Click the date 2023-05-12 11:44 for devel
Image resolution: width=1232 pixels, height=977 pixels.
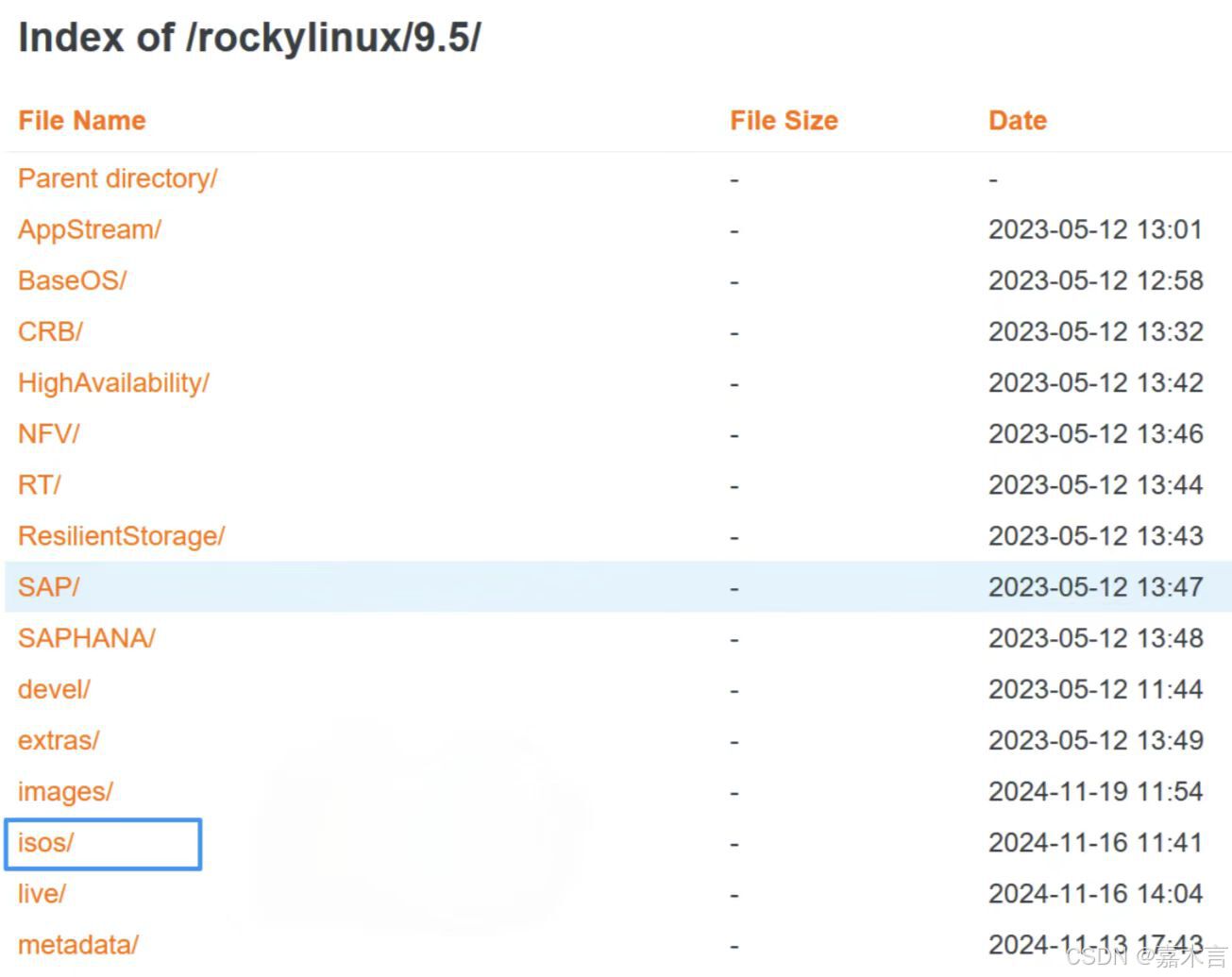click(x=1095, y=689)
